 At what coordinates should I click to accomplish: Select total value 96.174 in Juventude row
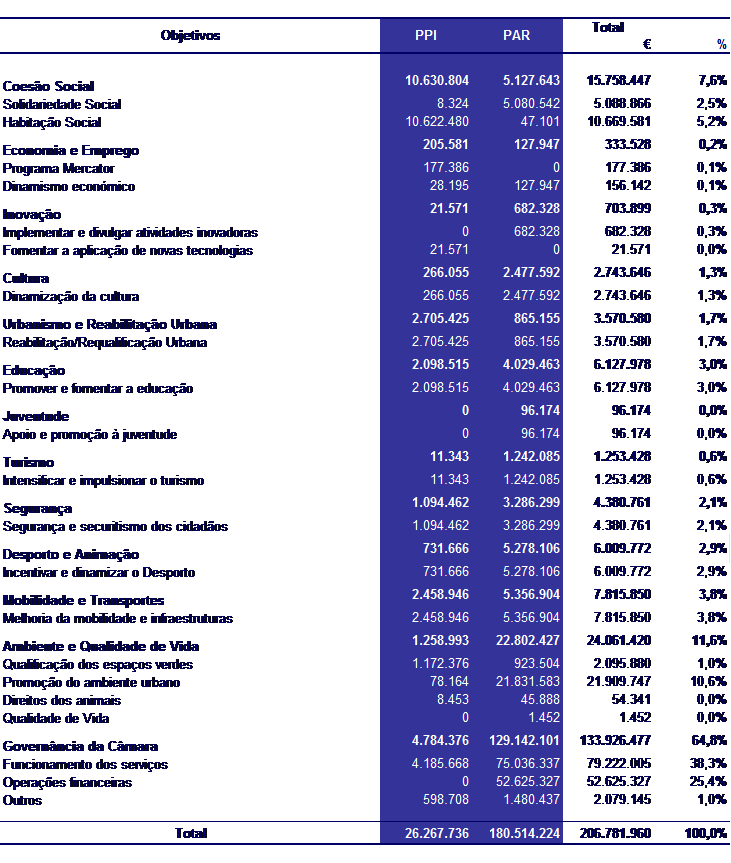[631, 411]
